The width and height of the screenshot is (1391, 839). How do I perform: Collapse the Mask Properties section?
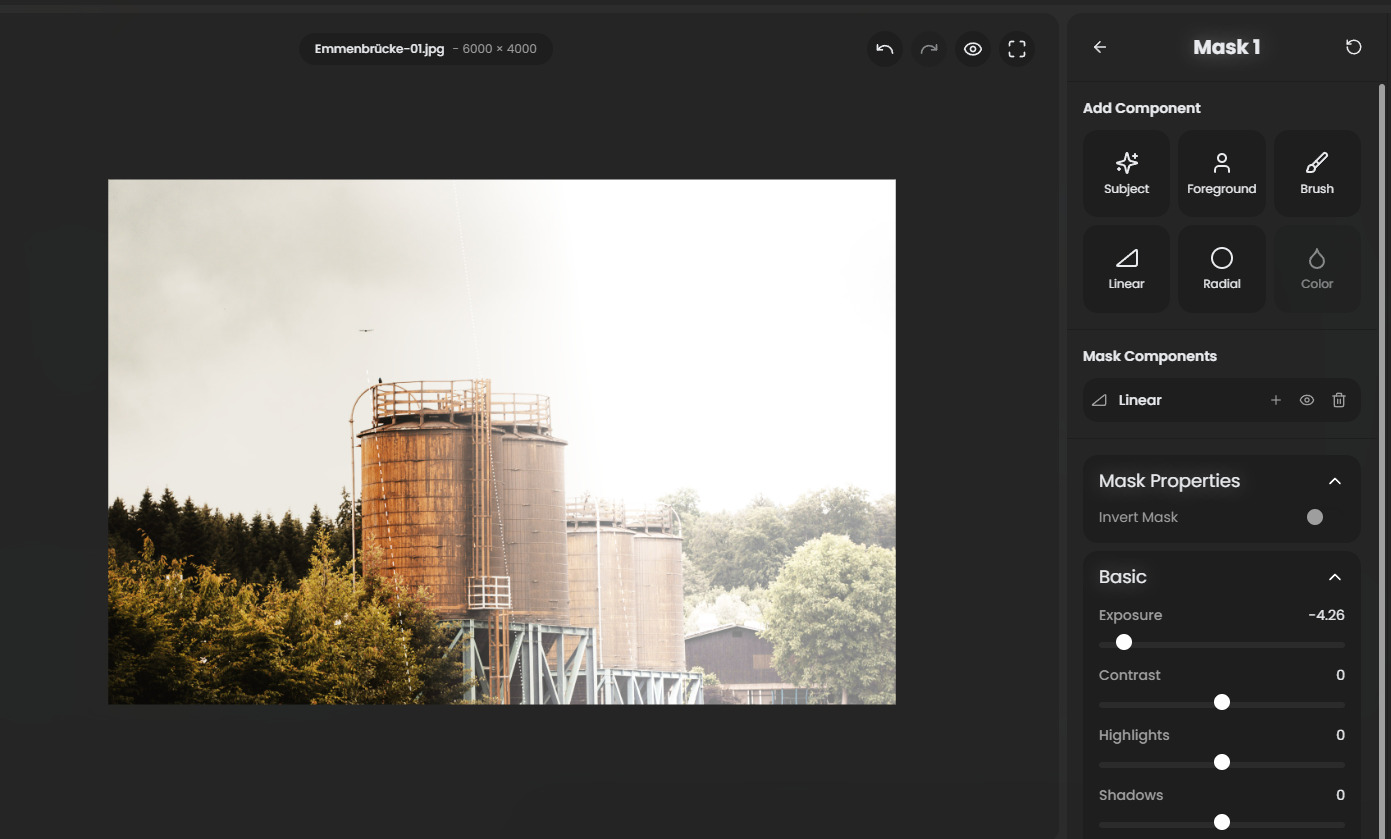pos(1334,481)
